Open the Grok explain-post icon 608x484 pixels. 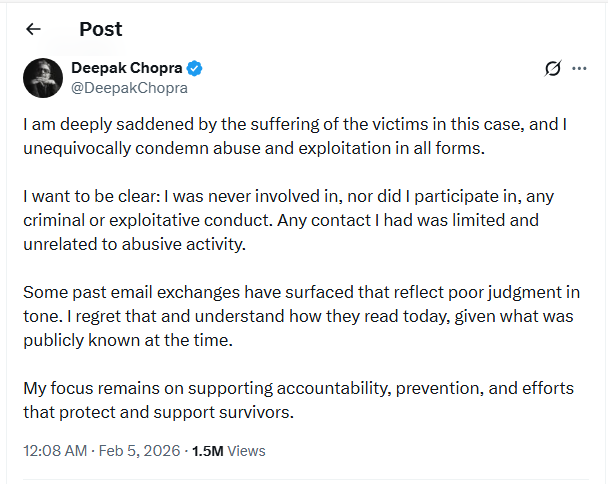coord(552,69)
